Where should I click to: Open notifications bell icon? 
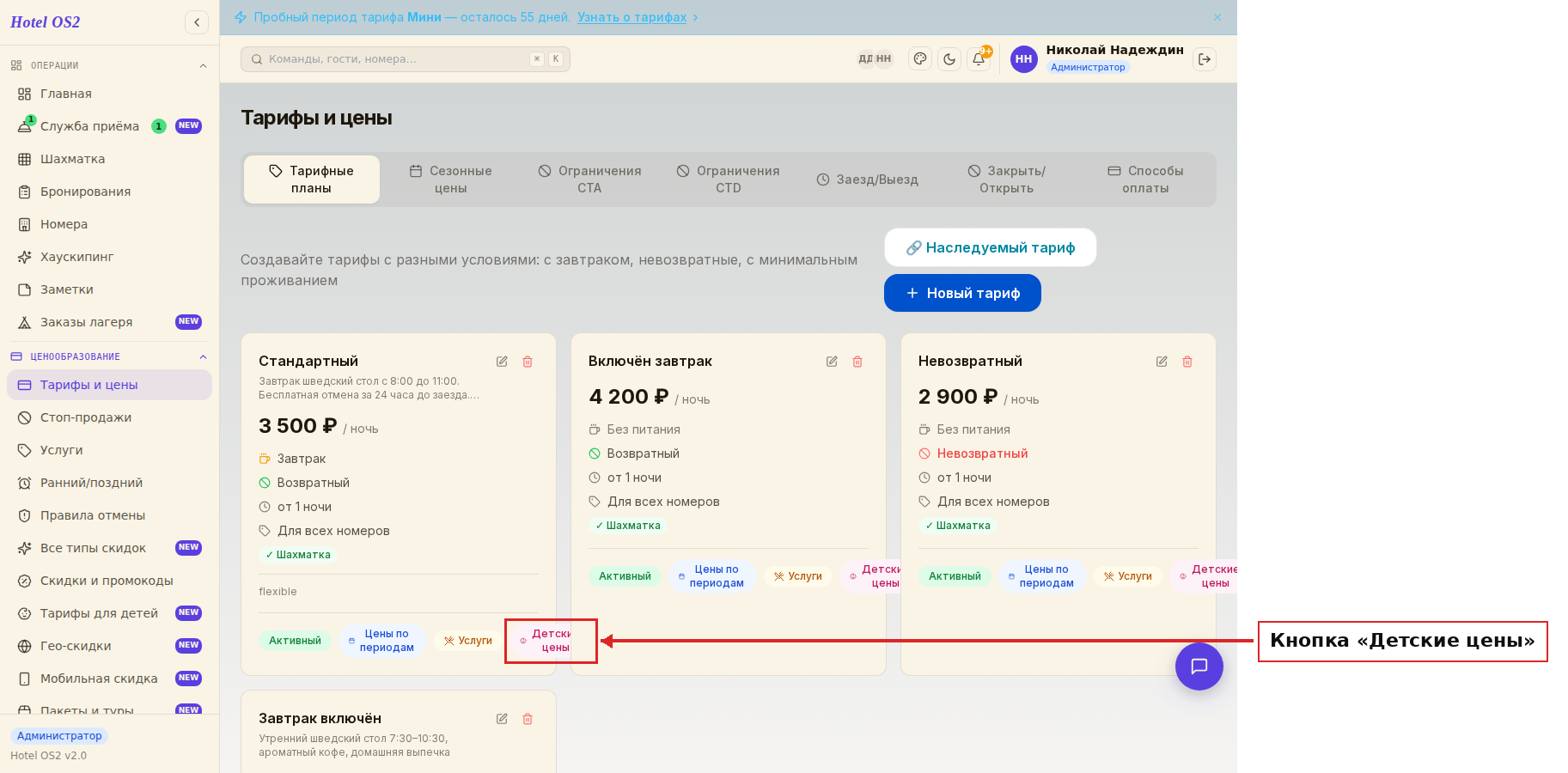click(x=979, y=59)
